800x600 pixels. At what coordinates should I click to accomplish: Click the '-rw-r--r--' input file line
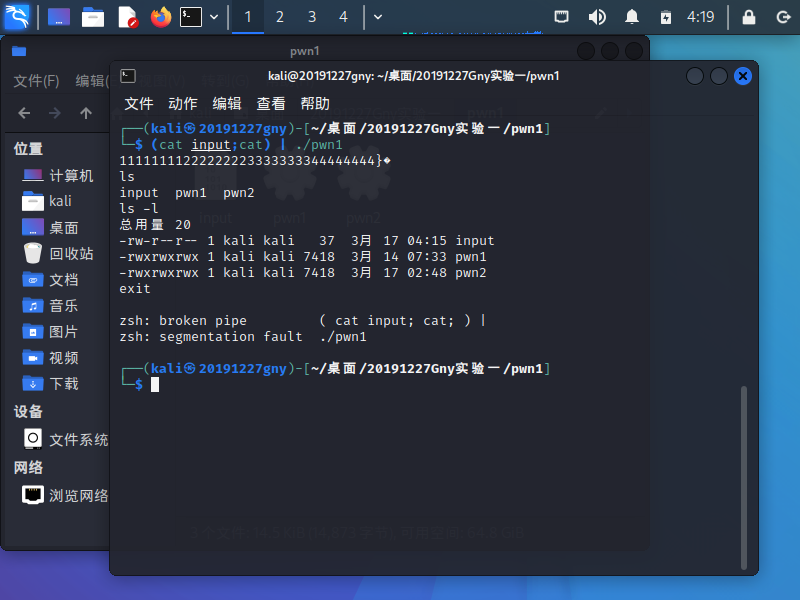307,241
